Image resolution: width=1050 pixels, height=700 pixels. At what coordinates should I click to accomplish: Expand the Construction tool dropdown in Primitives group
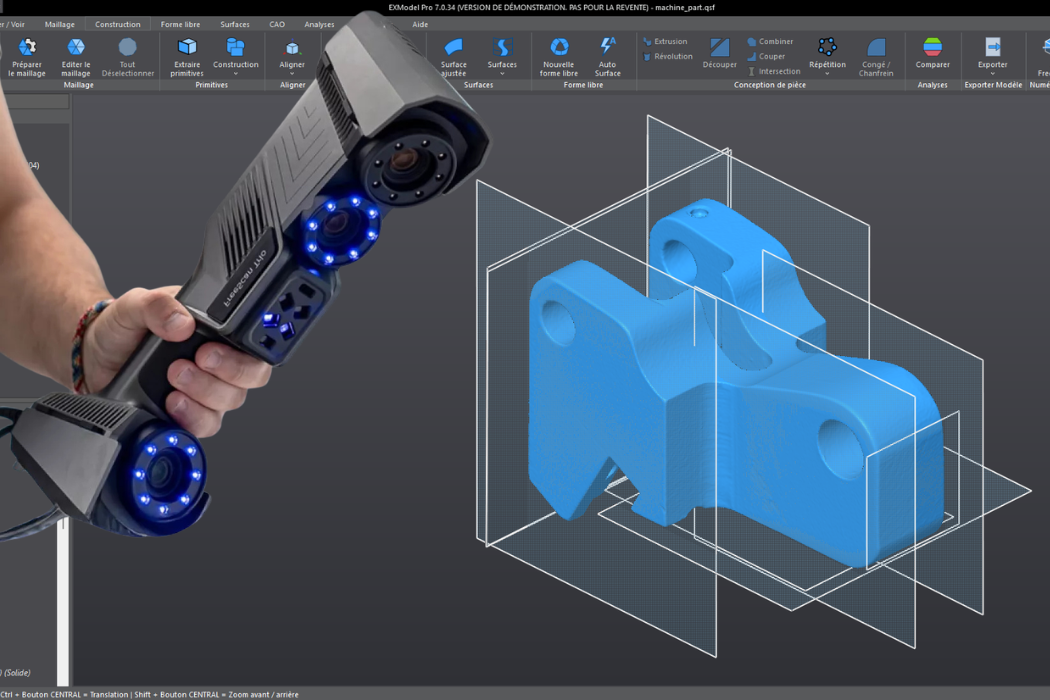236,74
